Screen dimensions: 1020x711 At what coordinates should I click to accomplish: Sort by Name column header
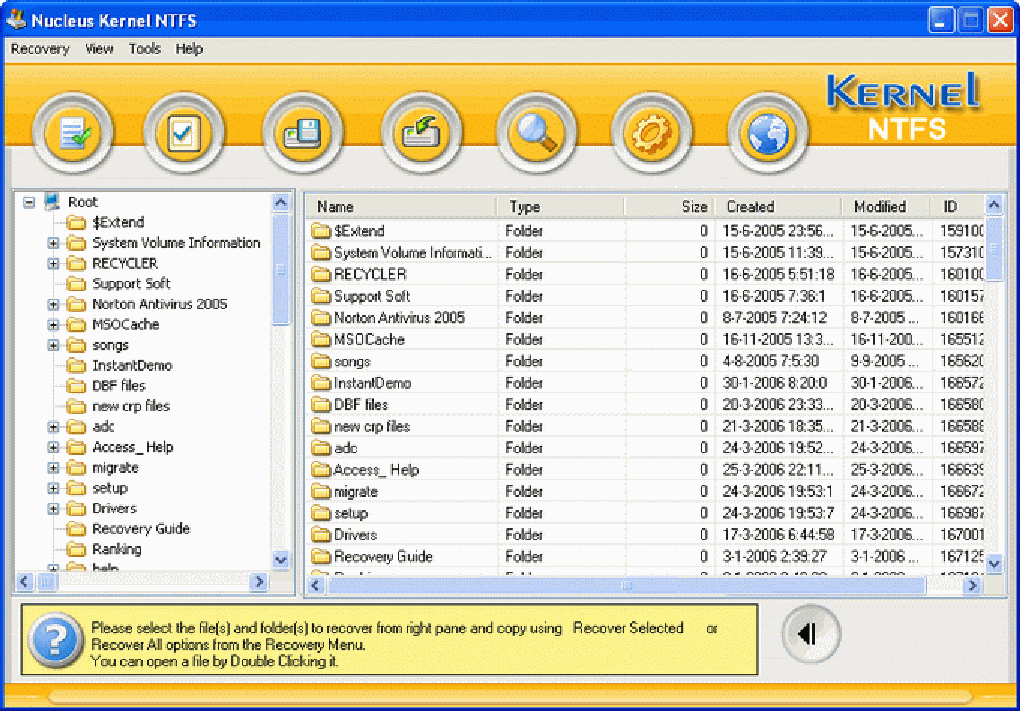click(401, 207)
